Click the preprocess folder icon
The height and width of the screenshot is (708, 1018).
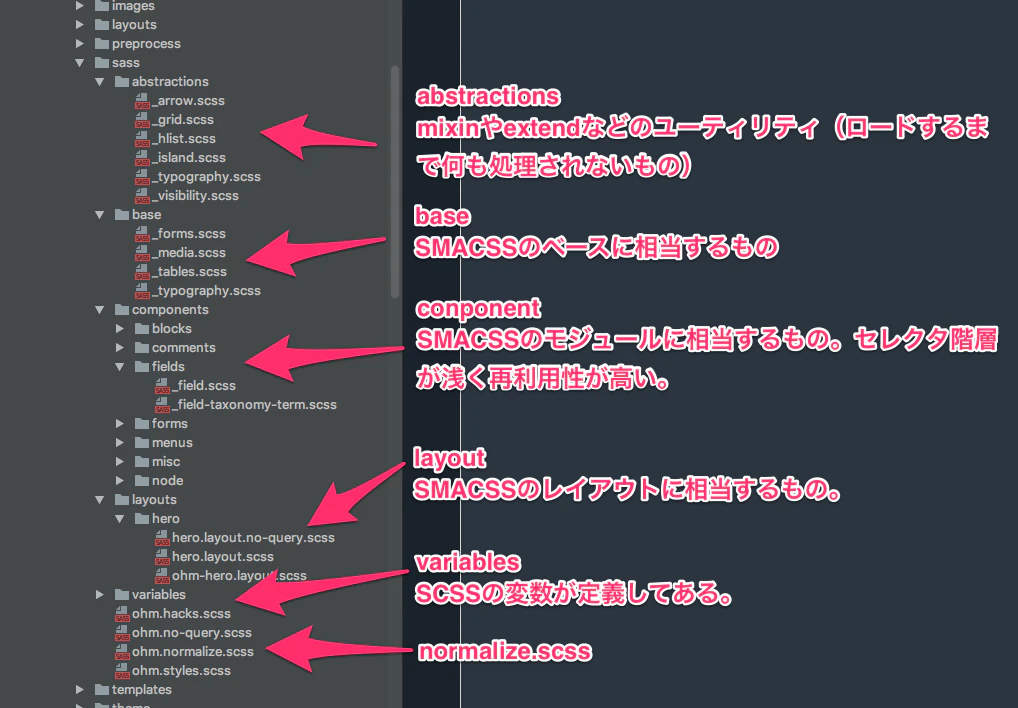[102, 43]
